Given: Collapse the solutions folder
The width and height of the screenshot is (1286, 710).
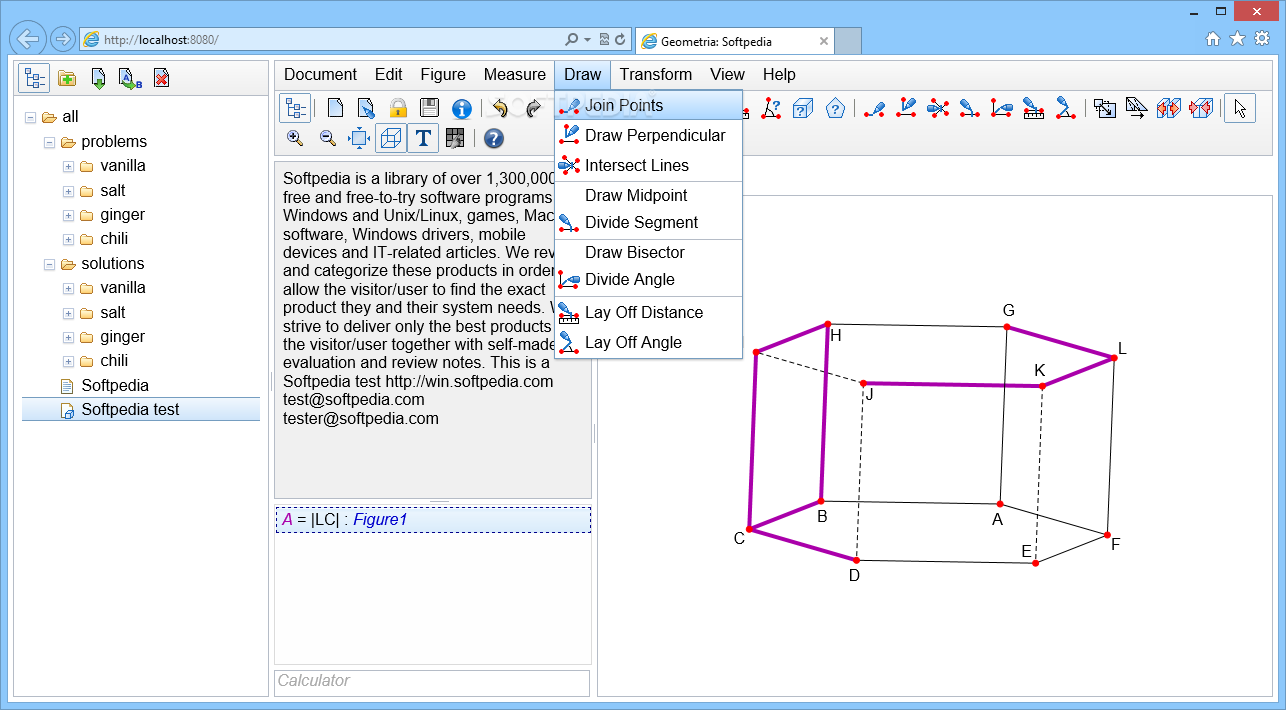Looking at the screenshot, I should point(49,264).
